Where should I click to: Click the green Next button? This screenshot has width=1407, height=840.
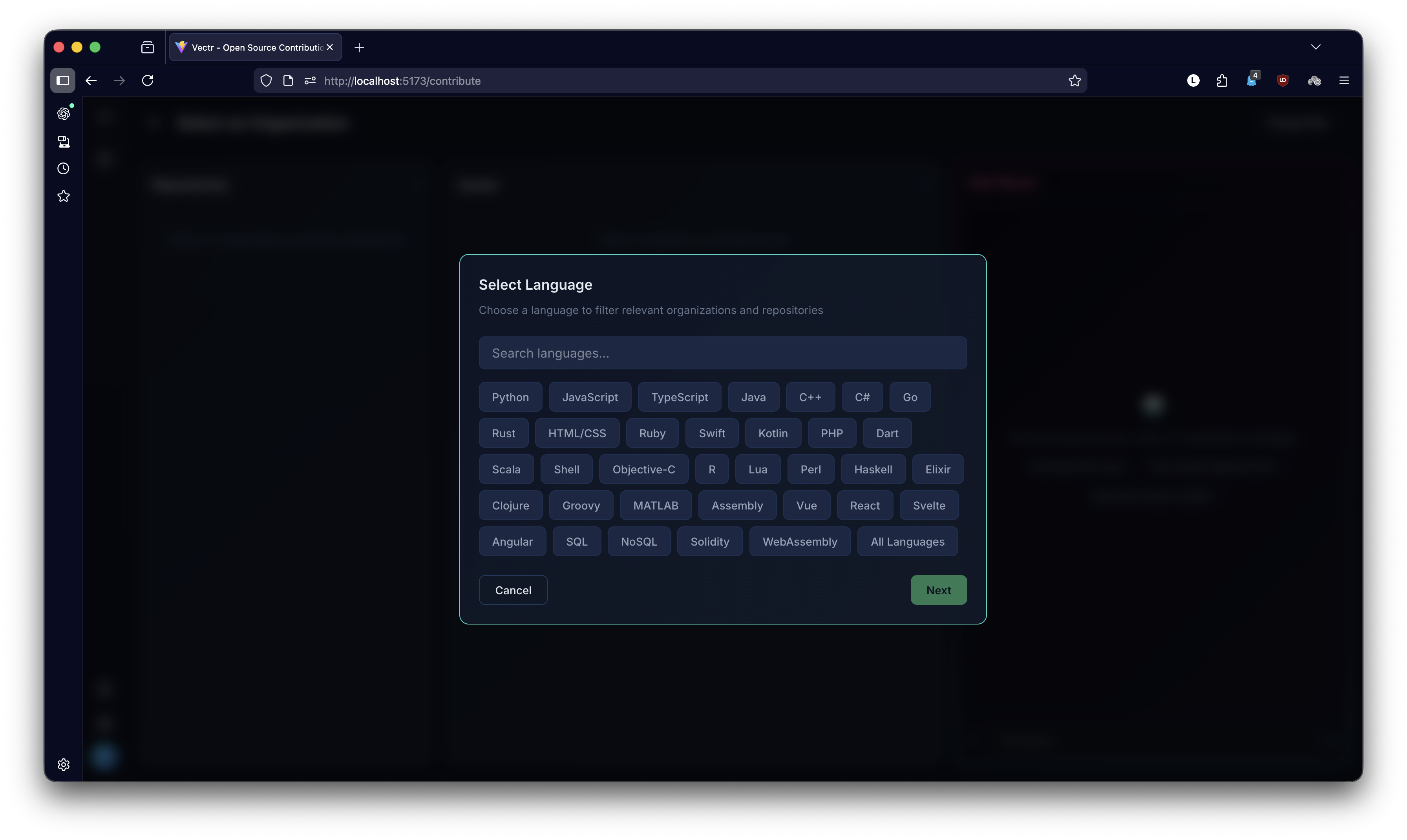pos(938,590)
